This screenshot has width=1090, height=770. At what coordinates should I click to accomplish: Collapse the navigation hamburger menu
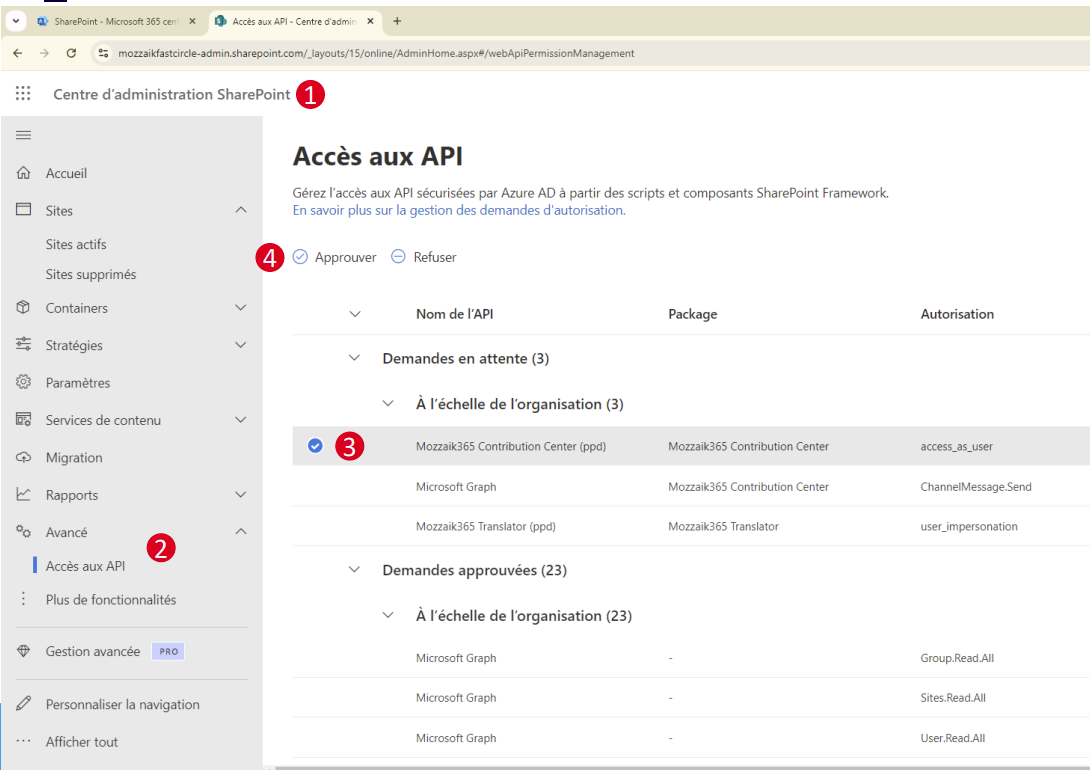pos(23,135)
